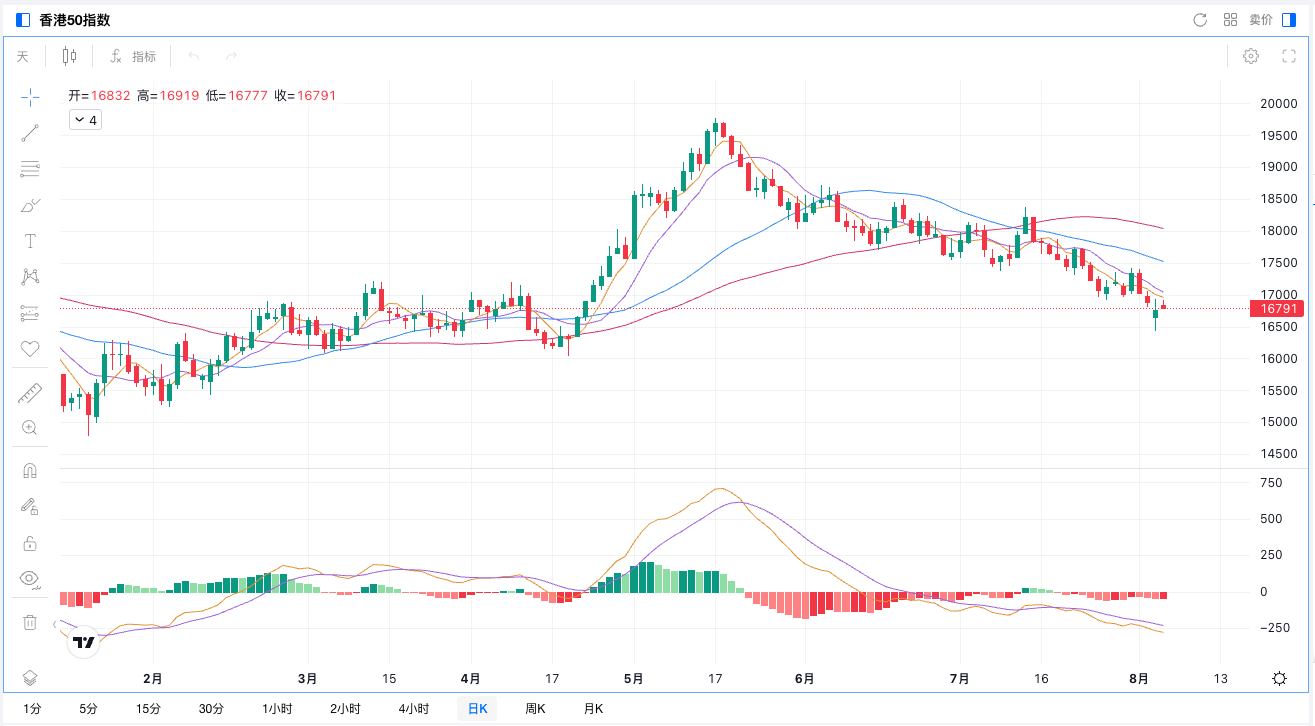1315x726 pixels.
Task: Click the 20000 price axis label
Action: pyautogui.click(x=1277, y=103)
